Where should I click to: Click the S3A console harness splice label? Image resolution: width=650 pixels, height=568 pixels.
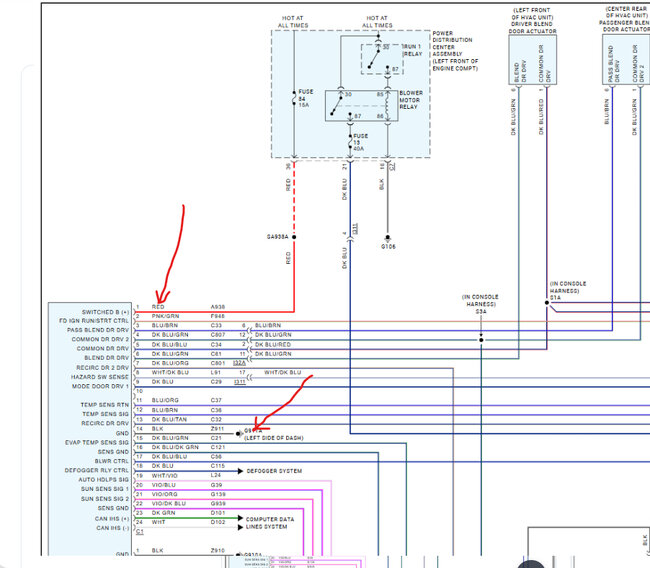click(480, 312)
